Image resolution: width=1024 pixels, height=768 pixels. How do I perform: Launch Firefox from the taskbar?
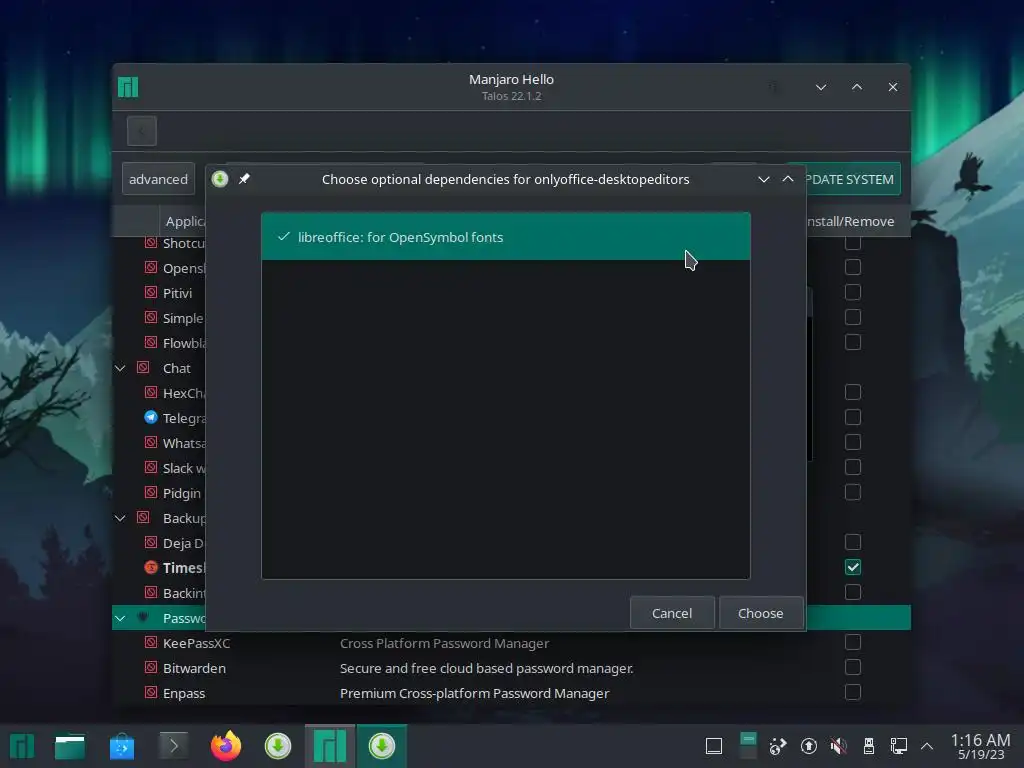tap(226, 746)
